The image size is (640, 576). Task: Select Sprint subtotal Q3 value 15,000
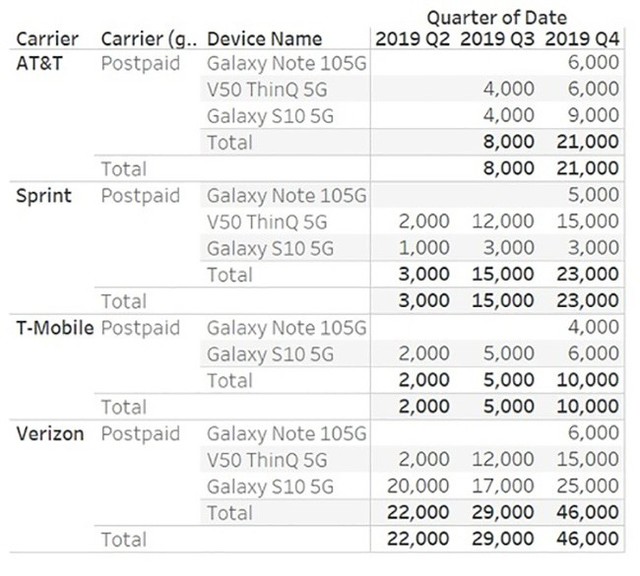tap(502, 274)
